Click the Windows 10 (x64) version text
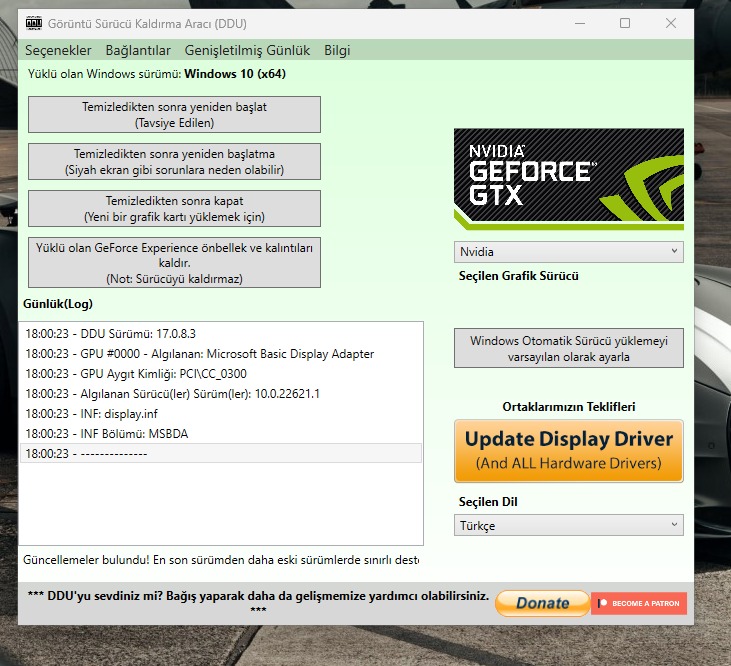731x666 pixels. pyautogui.click(x=235, y=74)
